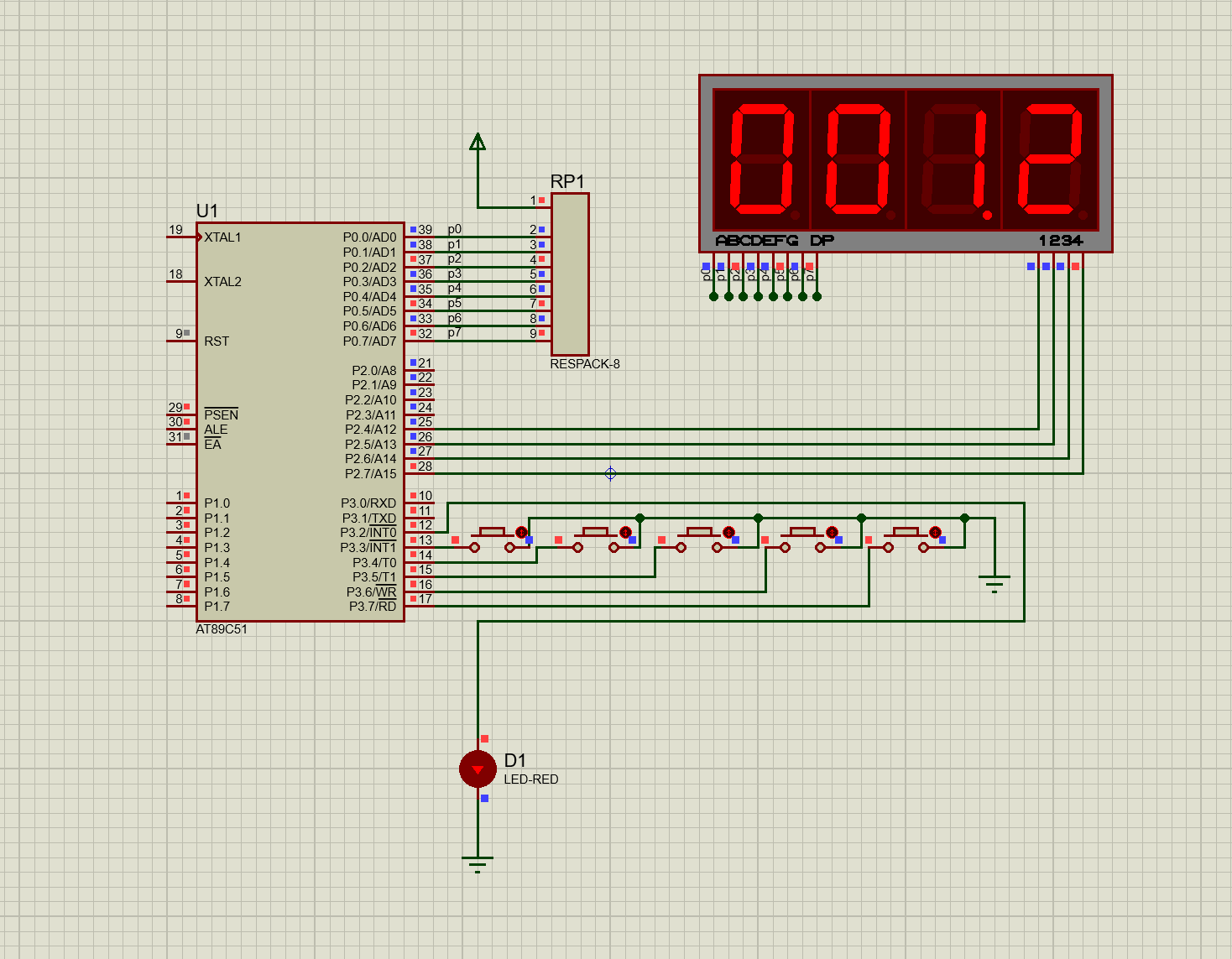The width and height of the screenshot is (1232, 959).
Task: Click the D1 red LED symbol
Action: (478, 769)
